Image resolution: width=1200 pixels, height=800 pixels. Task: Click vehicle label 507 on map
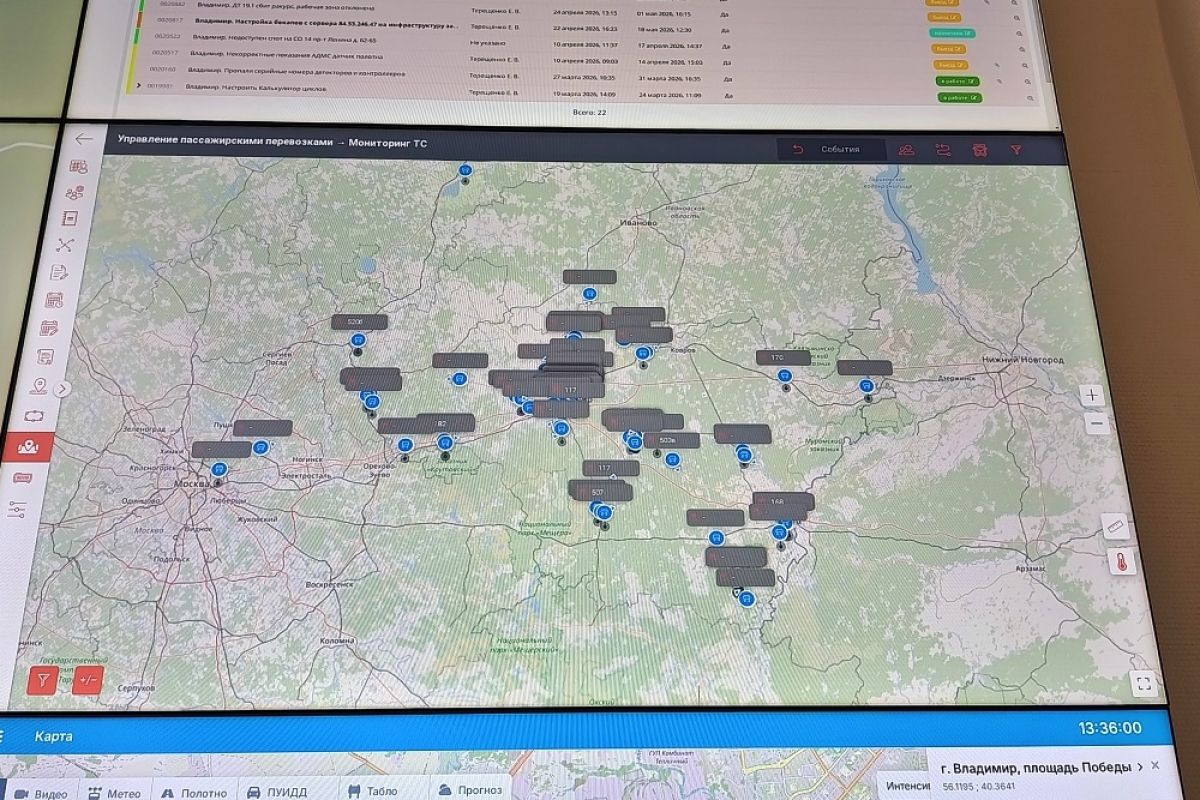pos(598,492)
